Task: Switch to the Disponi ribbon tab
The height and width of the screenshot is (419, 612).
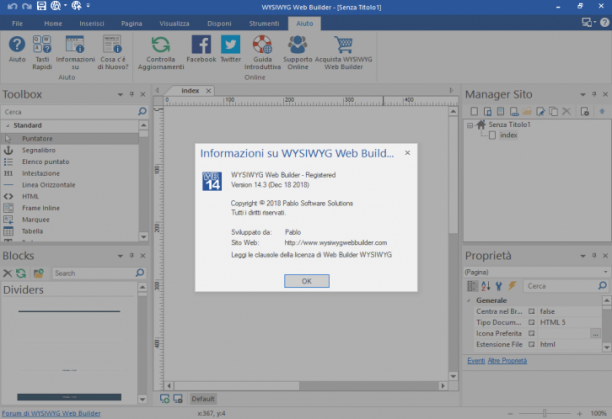Action: [x=219, y=23]
